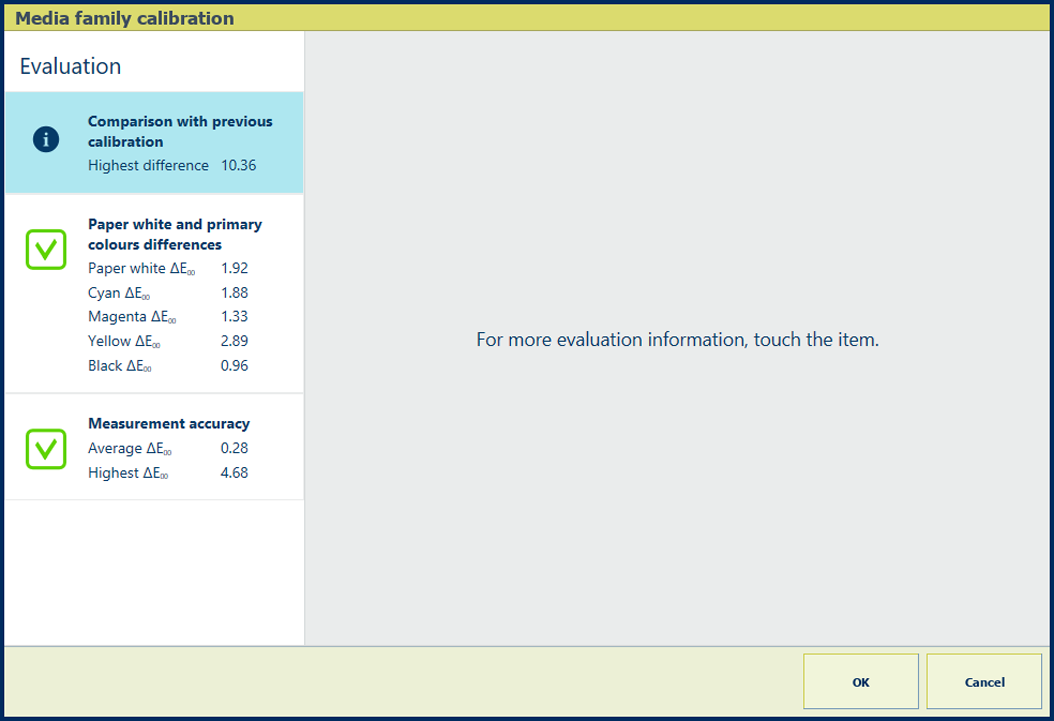Click the Media family calibration title bar
This screenshot has height=721, width=1054.
point(125,18)
